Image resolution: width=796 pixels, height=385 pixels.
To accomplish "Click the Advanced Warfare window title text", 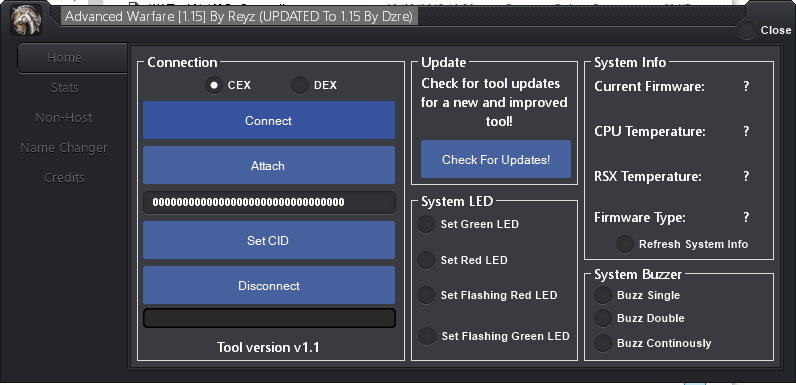I will point(239,17).
